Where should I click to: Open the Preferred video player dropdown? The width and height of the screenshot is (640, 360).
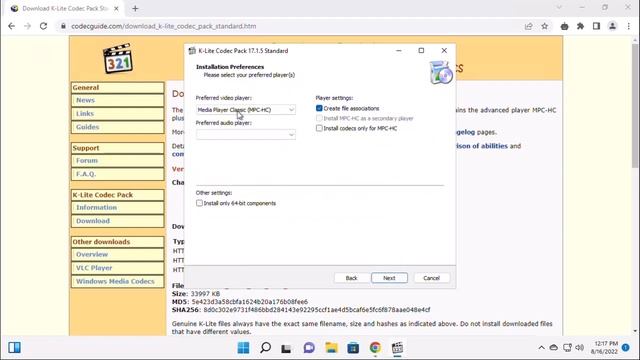246,109
